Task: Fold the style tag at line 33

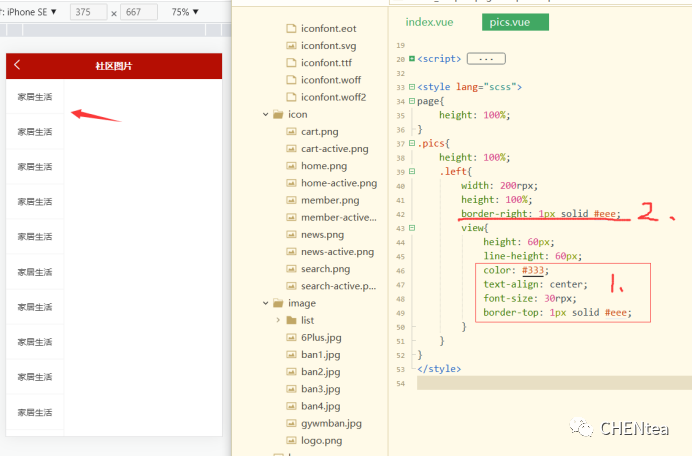Action: [412, 87]
